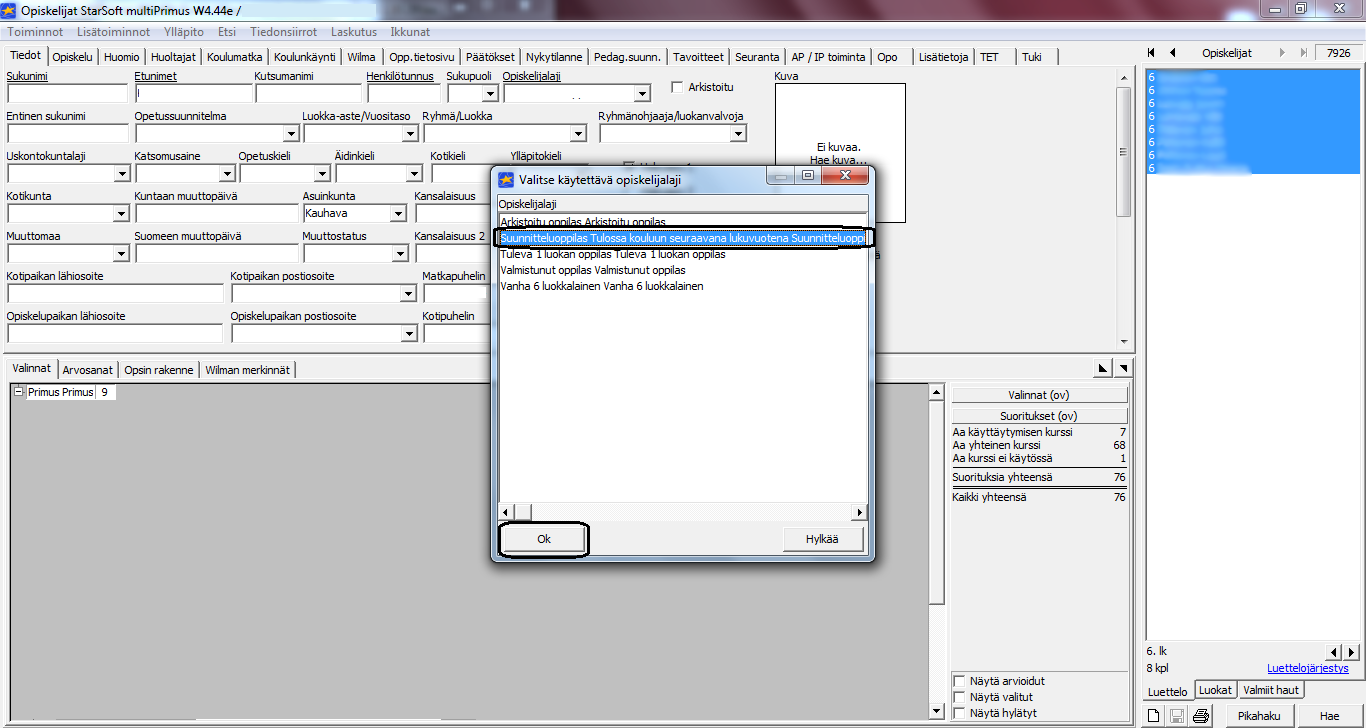The image size is (1366, 728).
Task: Switch to the Huoltajat tab
Action: point(173,57)
